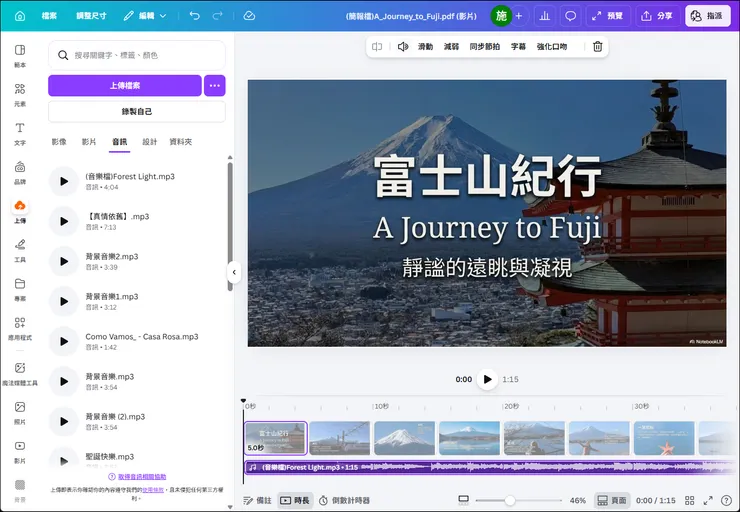Redo the last action

click(x=218, y=16)
